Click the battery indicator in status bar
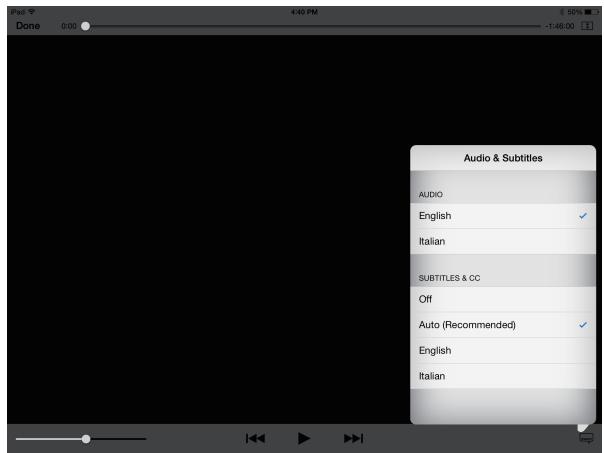This screenshot has height=453, width=604. [x=592, y=12]
